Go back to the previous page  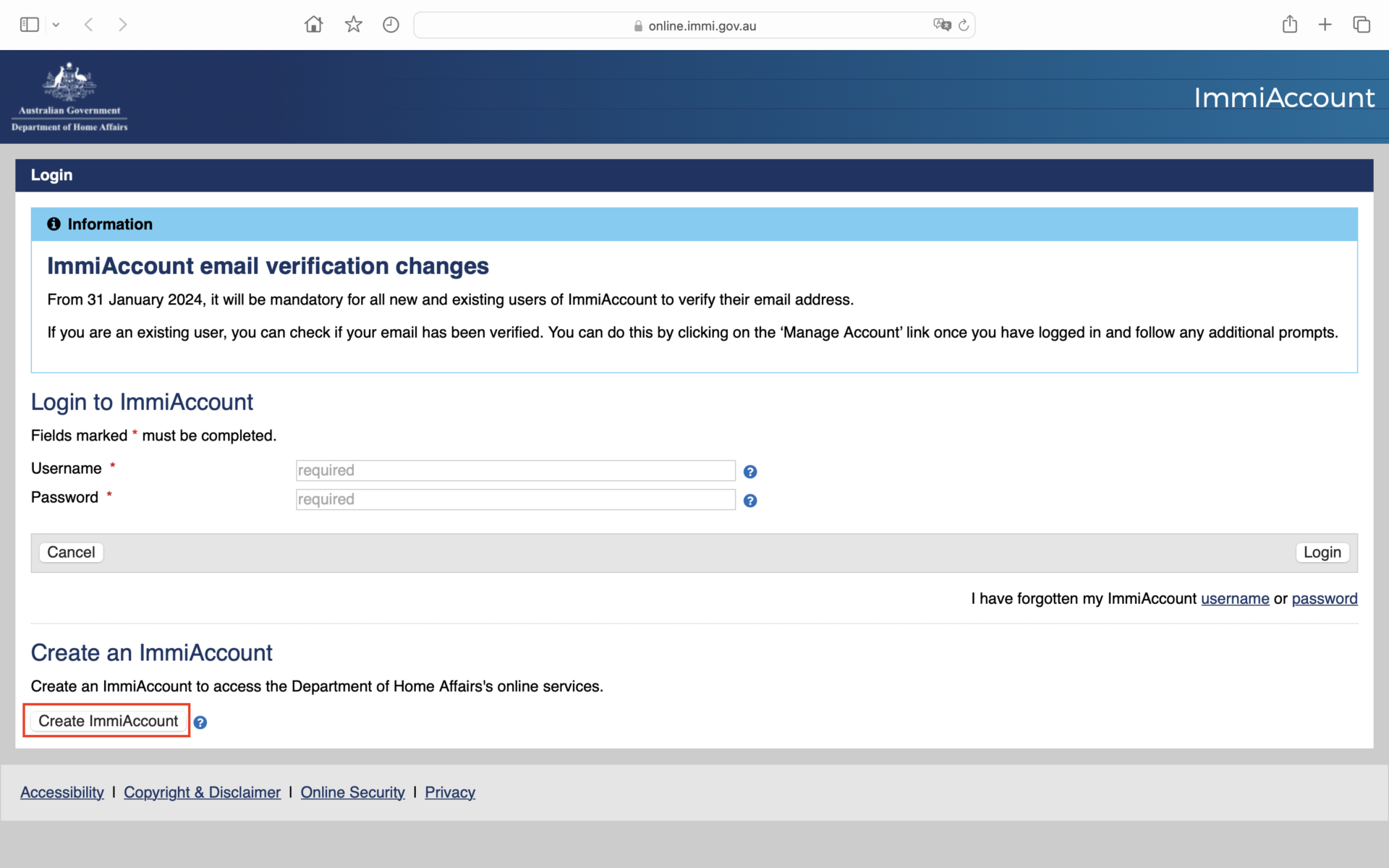pyautogui.click(x=89, y=25)
